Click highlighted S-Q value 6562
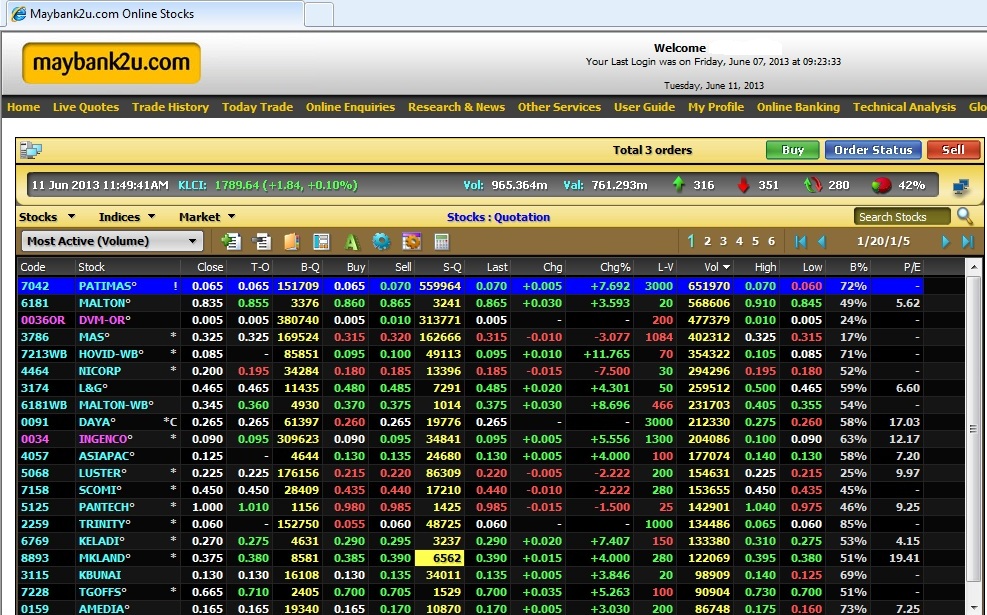This screenshot has height=615, width=987. tap(439, 558)
